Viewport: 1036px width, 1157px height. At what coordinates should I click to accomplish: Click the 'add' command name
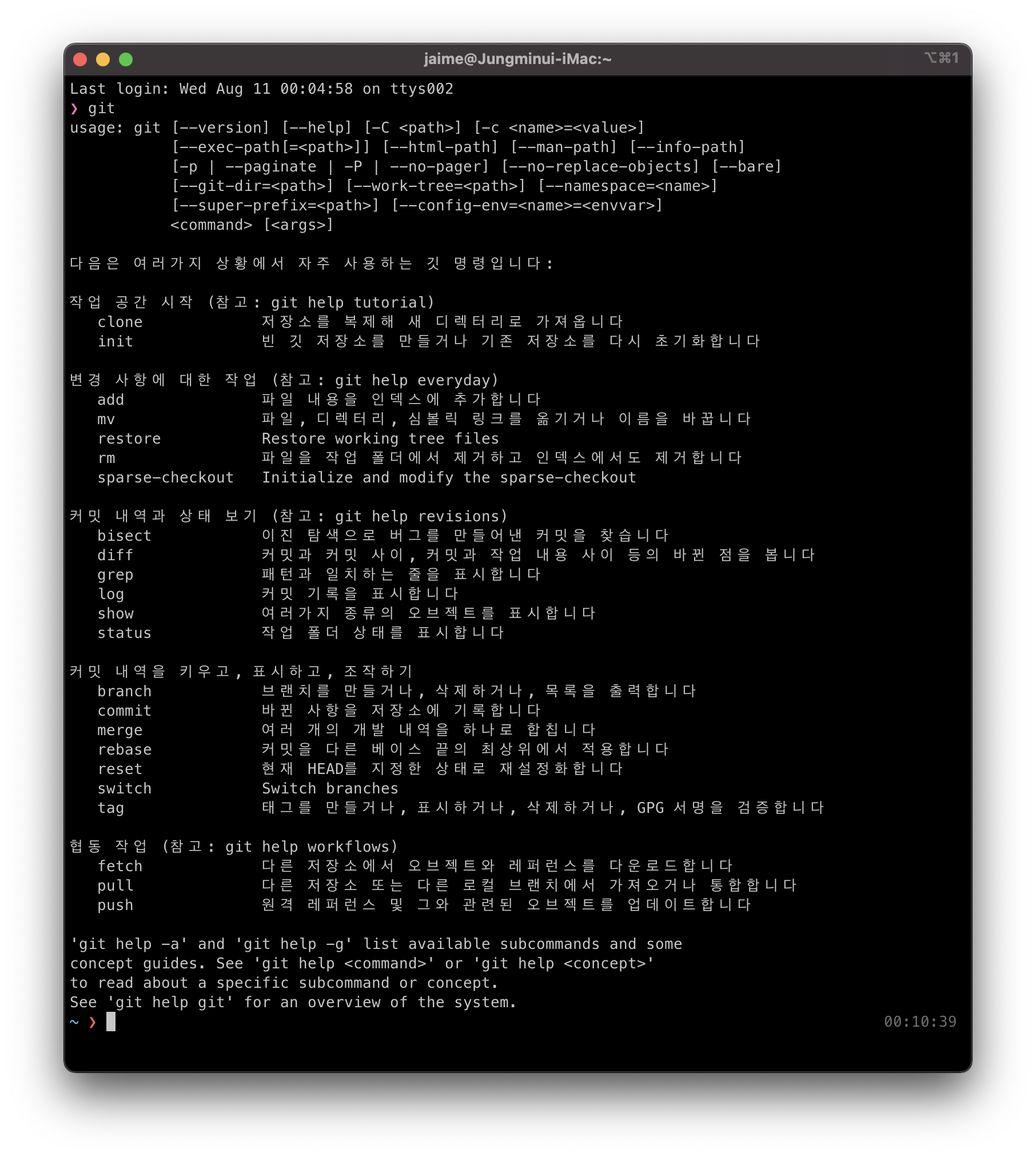pyautogui.click(x=111, y=400)
